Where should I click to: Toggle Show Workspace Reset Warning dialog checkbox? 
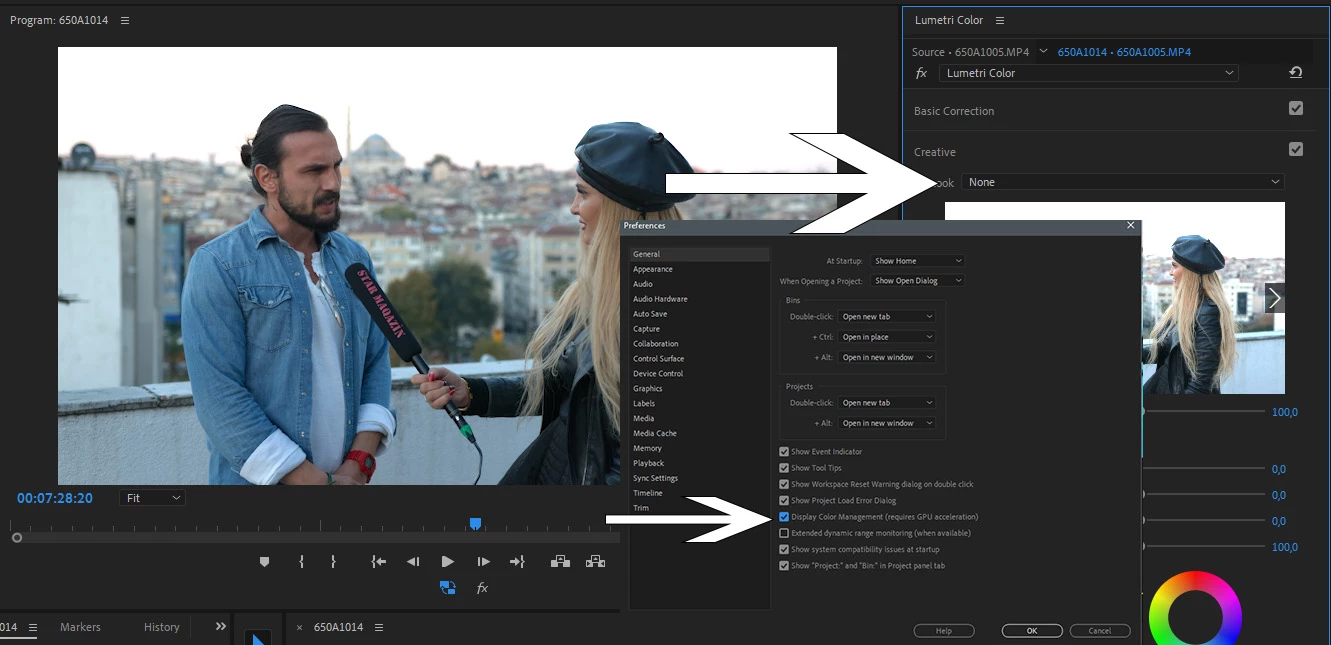click(784, 484)
